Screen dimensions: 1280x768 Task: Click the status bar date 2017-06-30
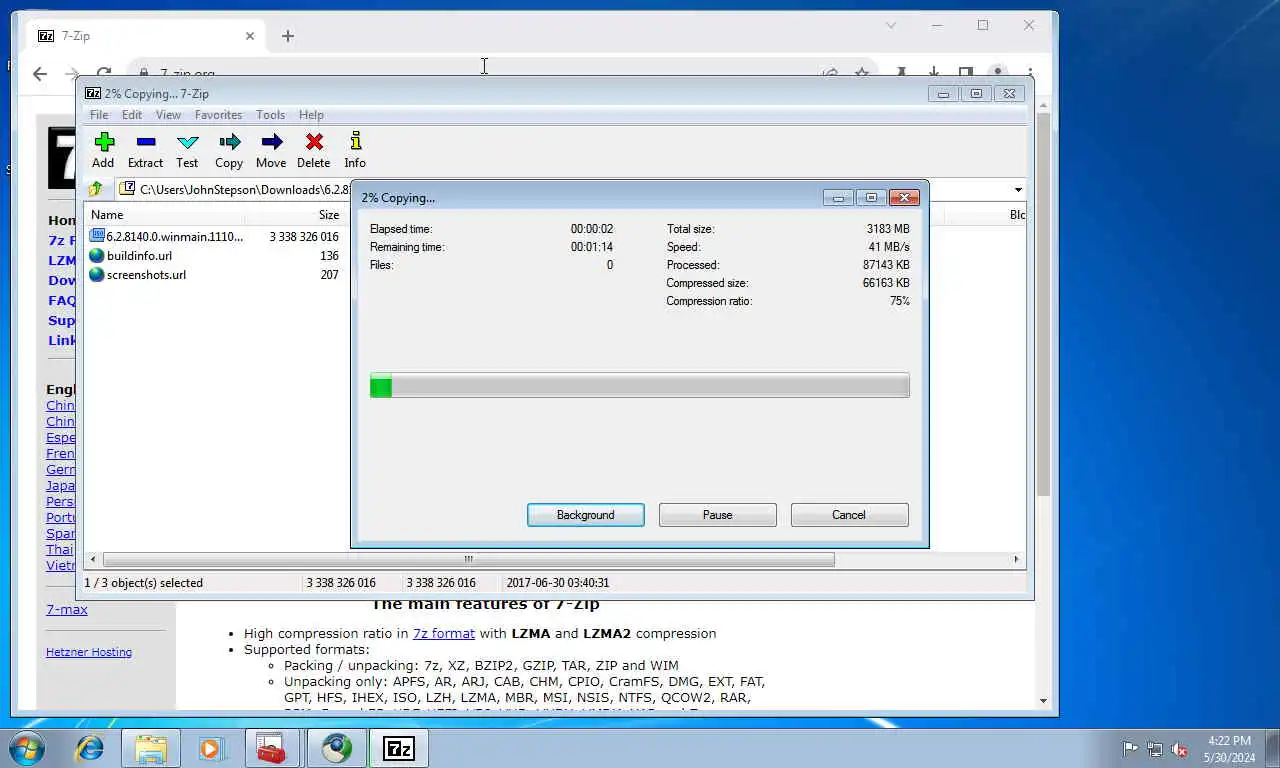pyautogui.click(x=558, y=583)
